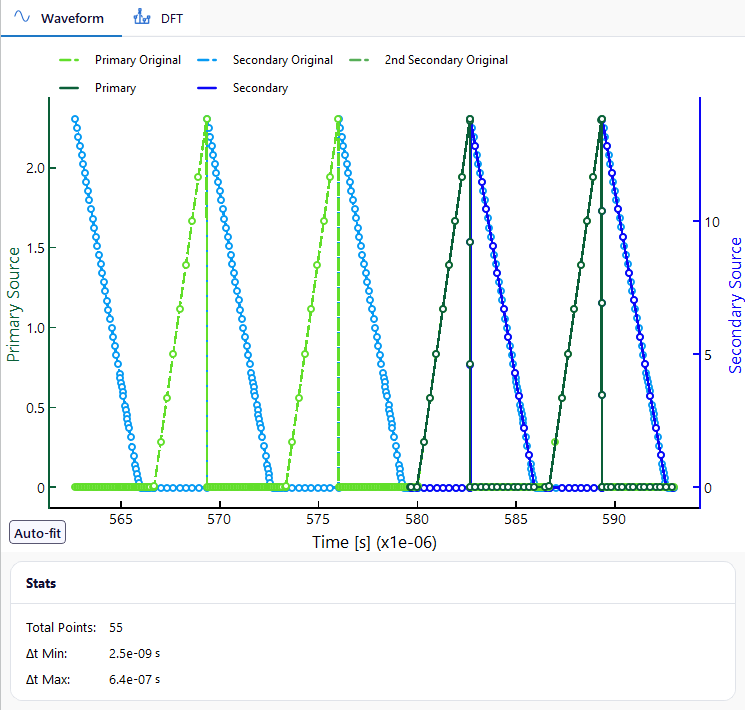Toggle the 2nd Secondary Original legend entry
This screenshot has width=745, height=710.
pos(428,60)
